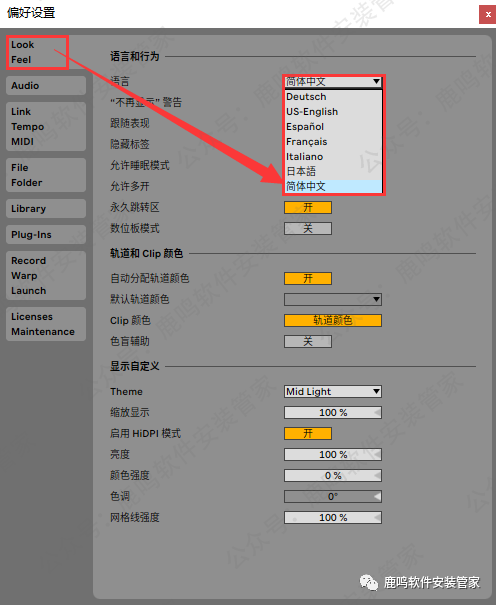
Task: Open the Licenses Maintenance tab
Action: 46,324
